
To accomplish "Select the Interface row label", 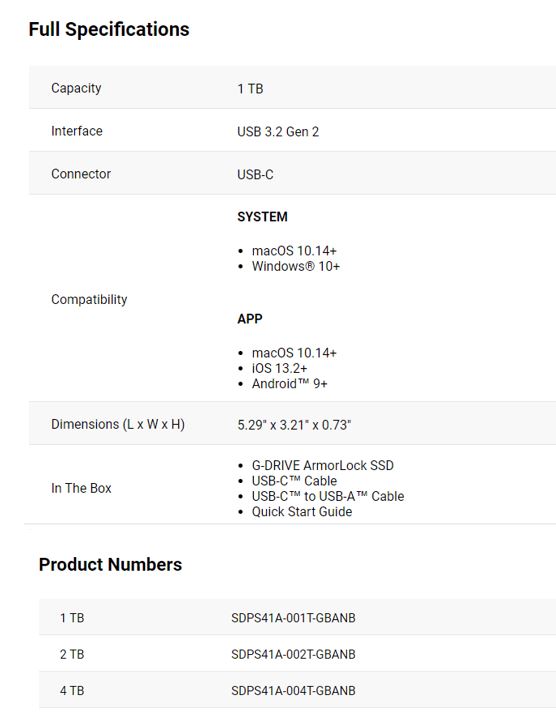I will 76,131.
